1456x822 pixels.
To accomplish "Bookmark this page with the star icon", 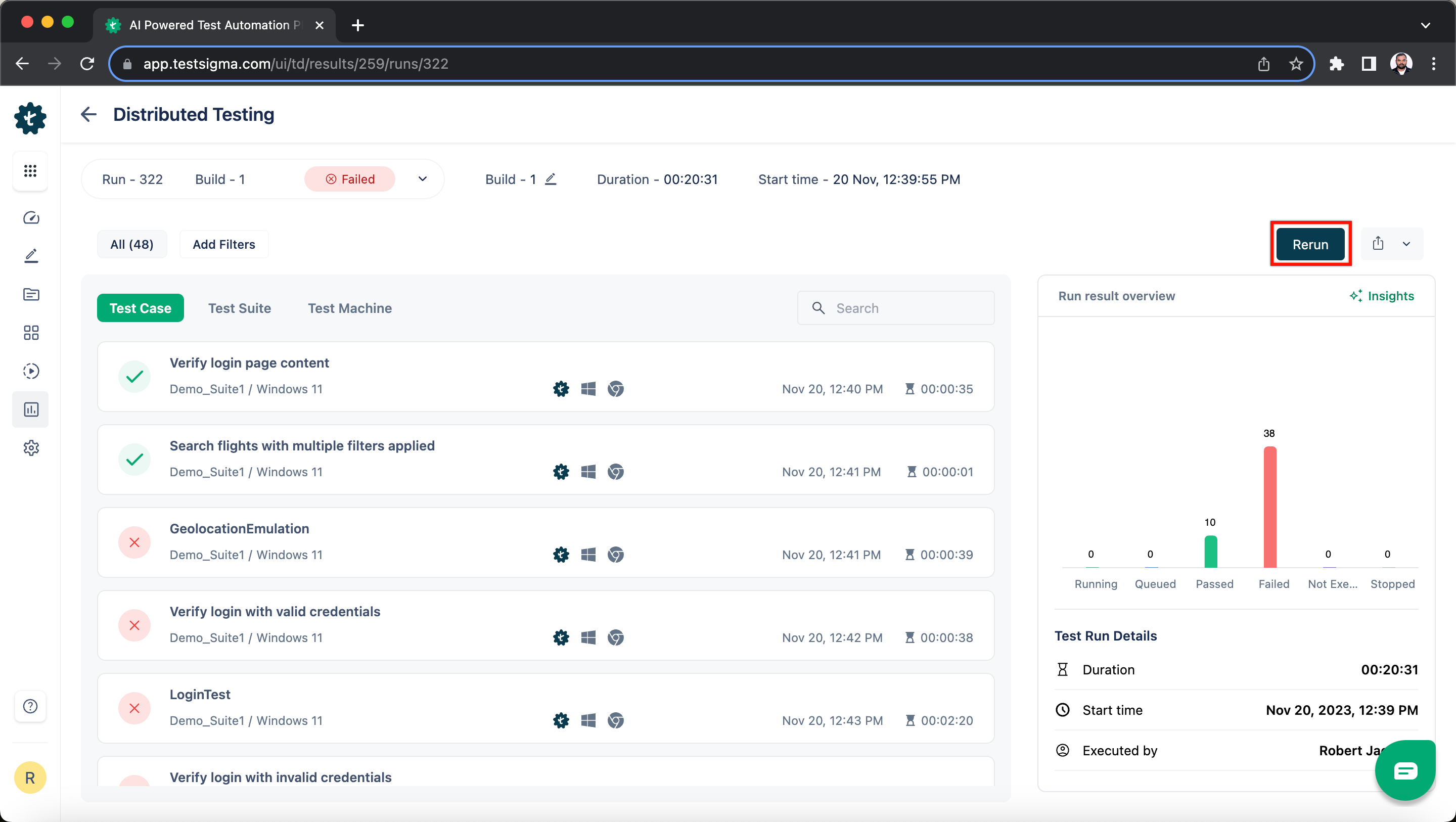I will tap(1296, 64).
